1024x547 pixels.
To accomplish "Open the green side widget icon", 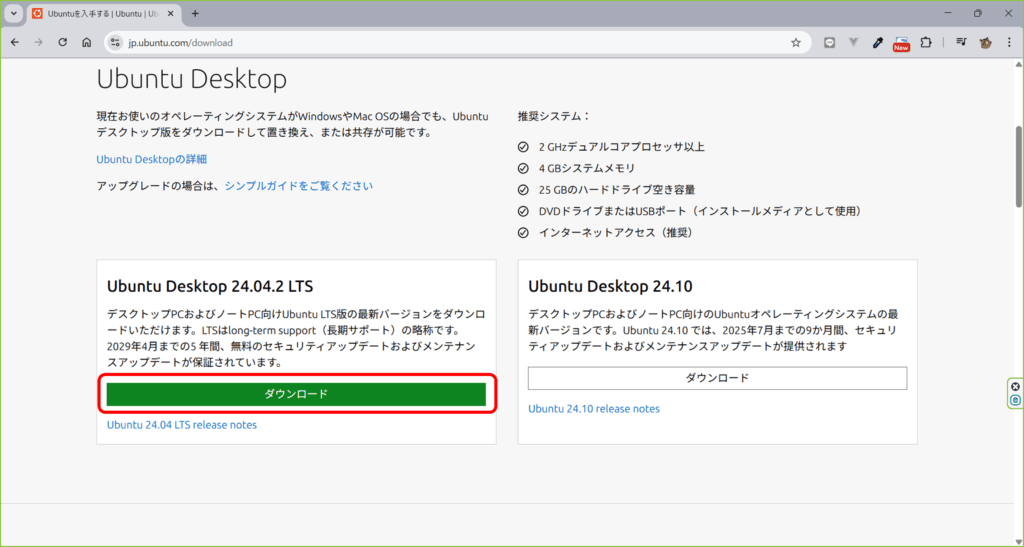I will pos(1016,400).
